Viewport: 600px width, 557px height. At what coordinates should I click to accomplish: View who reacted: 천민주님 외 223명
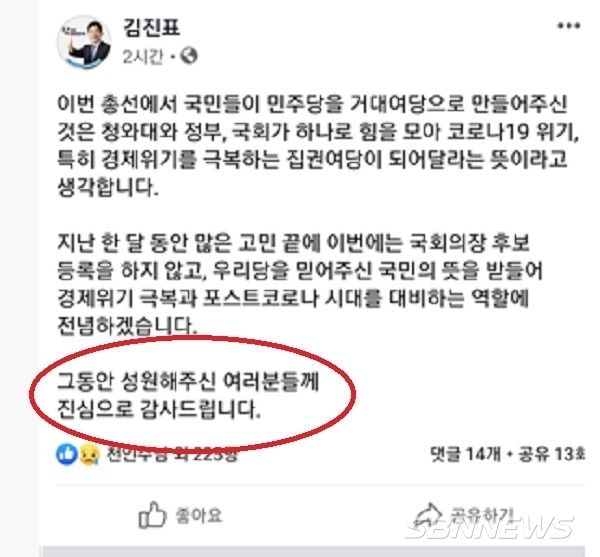tap(172, 454)
